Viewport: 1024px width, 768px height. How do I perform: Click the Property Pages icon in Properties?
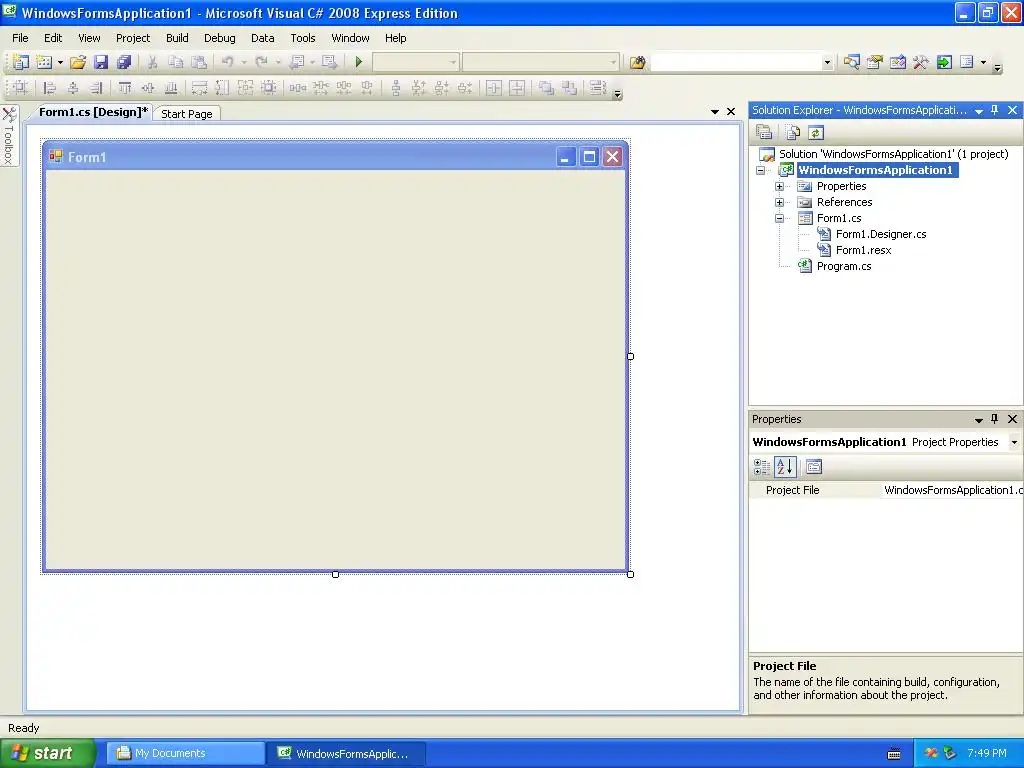click(814, 466)
